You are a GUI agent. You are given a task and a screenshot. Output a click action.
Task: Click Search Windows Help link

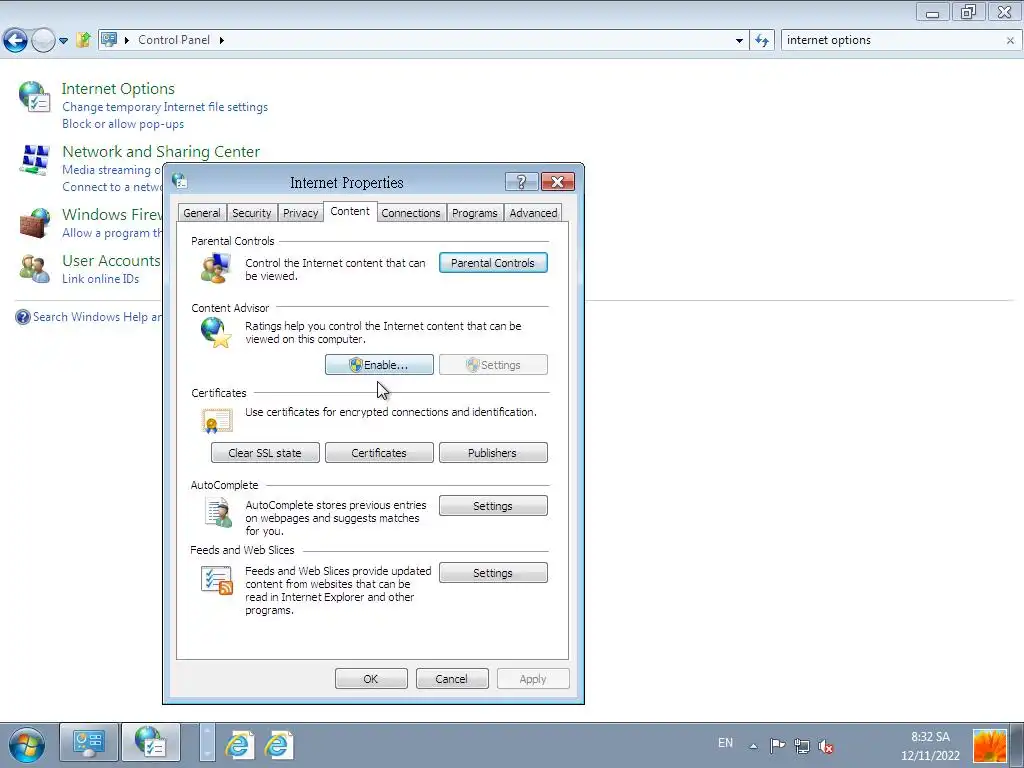coord(97,317)
